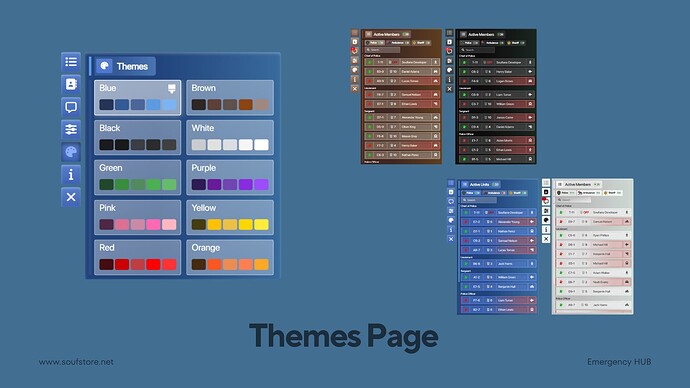
Task: Click the info icon in brown-themed panel sidebar
Action: click(355, 79)
